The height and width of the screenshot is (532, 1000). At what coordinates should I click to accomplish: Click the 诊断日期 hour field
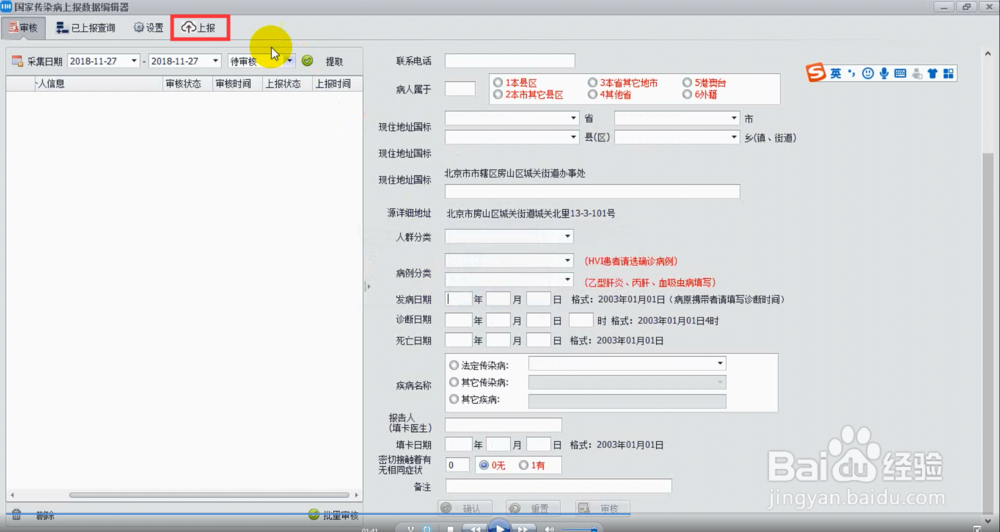coord(581,320)
